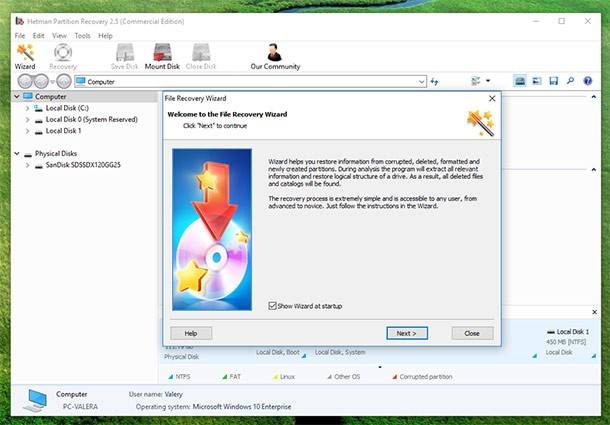This screenshot has height=425, width=610.
Task: Click the refresh icon beside the address bar
Action: click(x=435, y=81)
